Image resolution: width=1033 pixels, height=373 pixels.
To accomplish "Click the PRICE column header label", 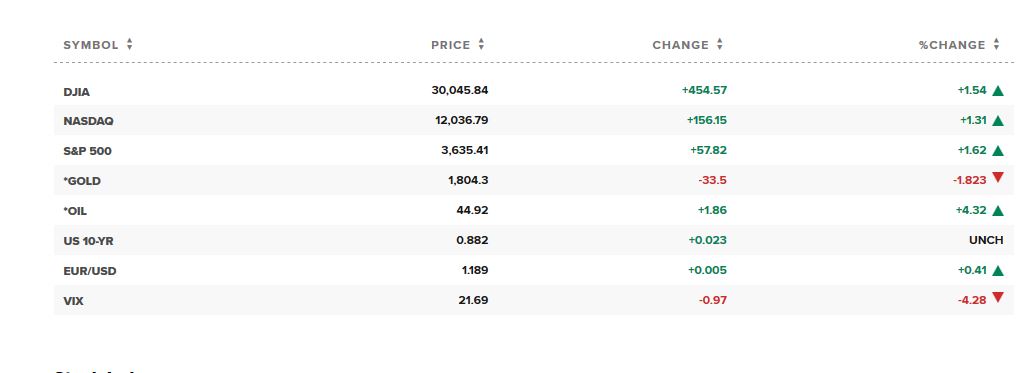I will click(451, 45).
